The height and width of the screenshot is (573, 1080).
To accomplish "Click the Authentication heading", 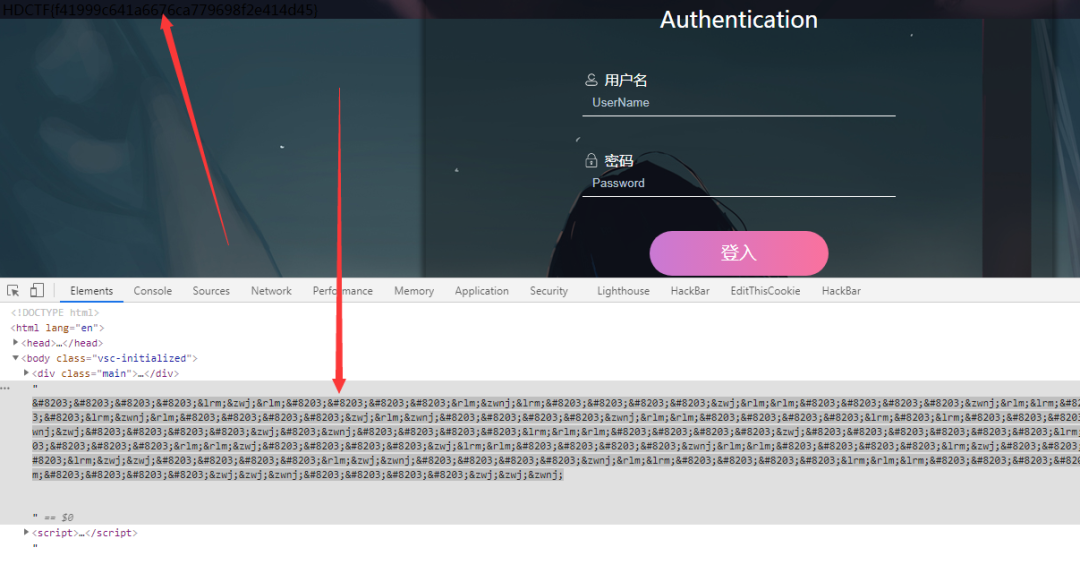I will [x=738, y=19].
